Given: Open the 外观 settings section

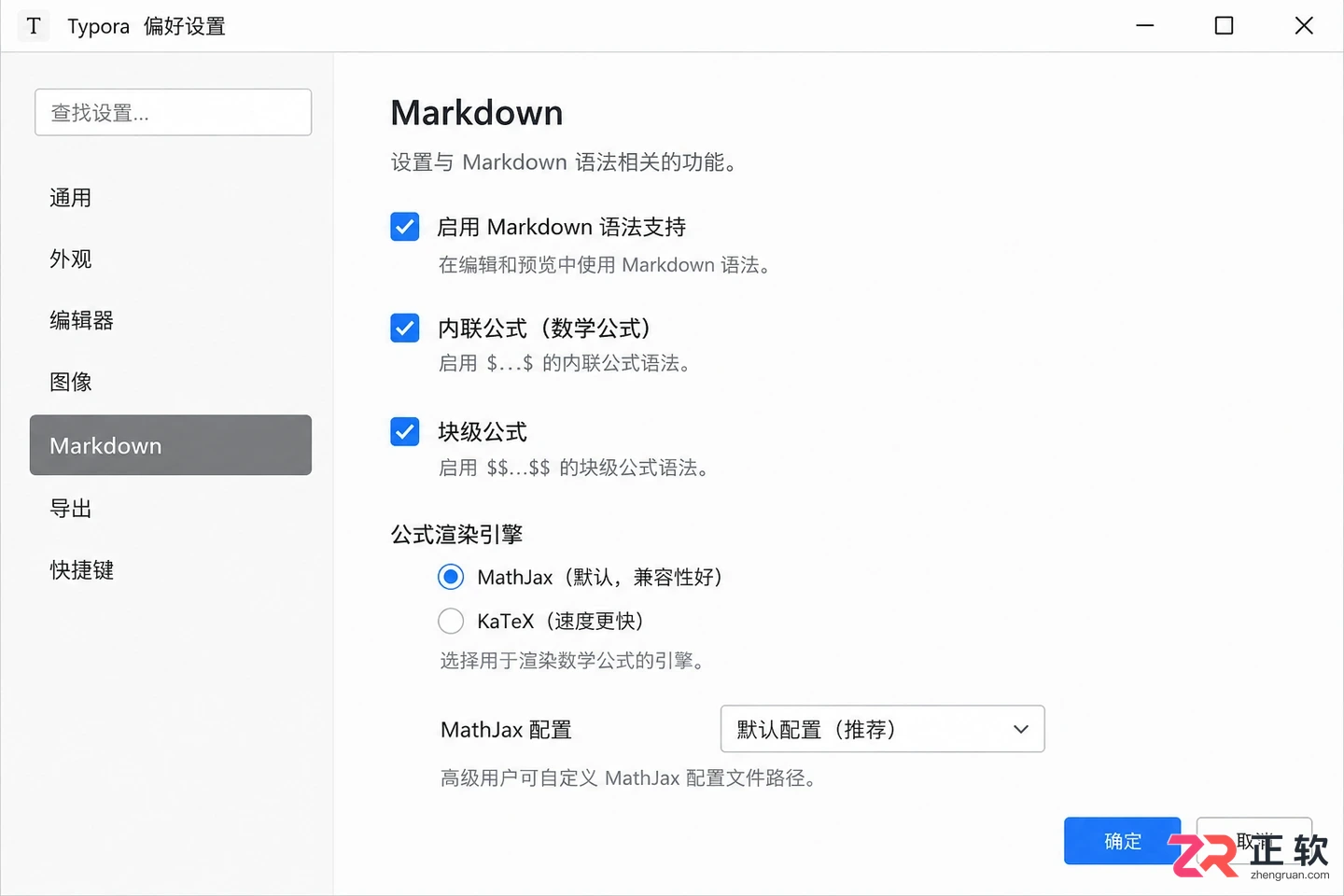Looking at the screenshot, I should tap(70, 259).
